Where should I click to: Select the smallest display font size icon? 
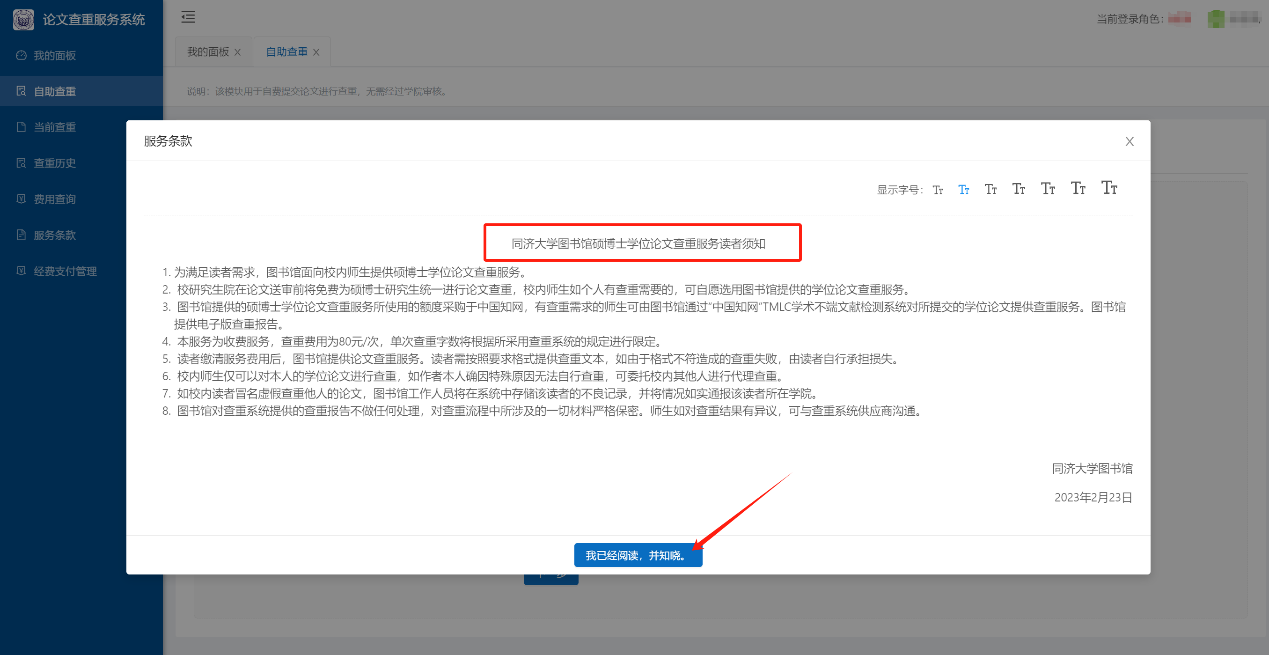938,189
